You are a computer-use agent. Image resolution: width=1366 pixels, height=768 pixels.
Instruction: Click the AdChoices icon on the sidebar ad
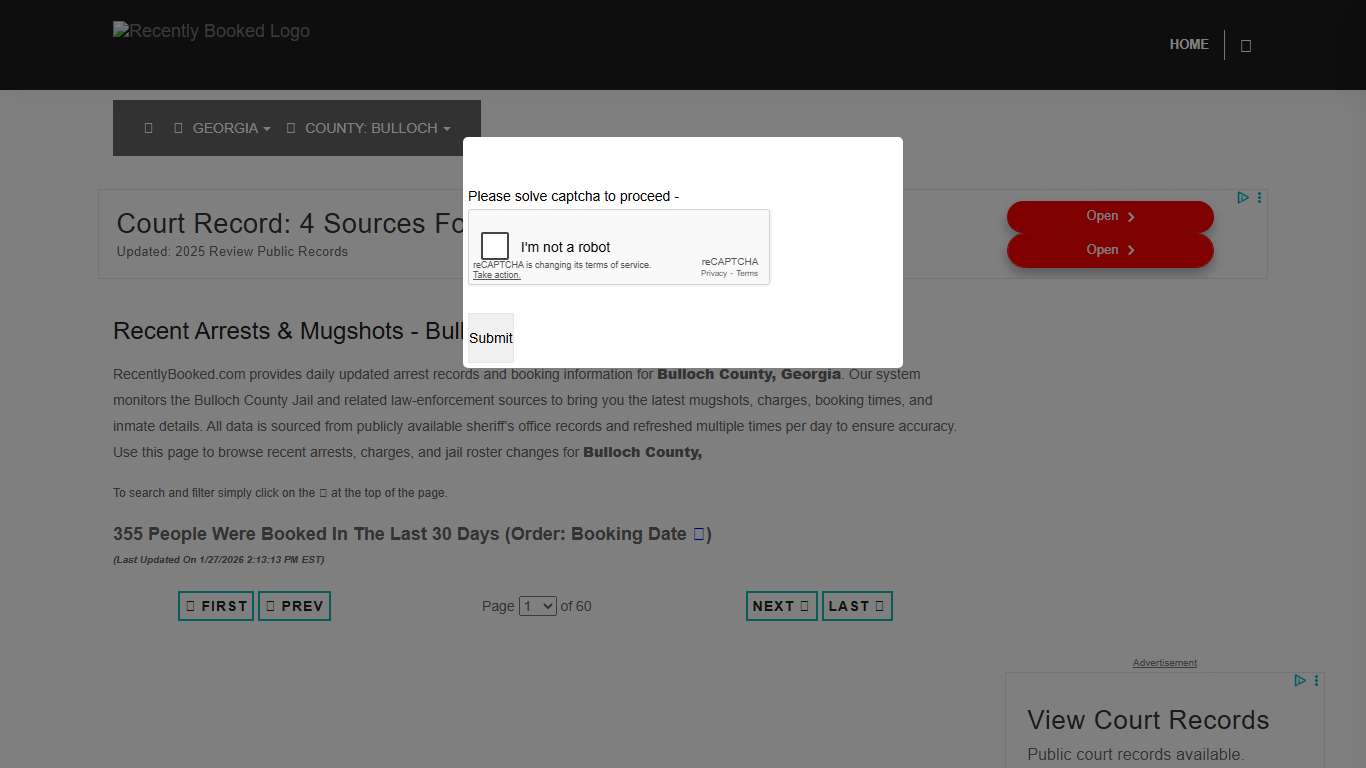(x=1299, y=680)
